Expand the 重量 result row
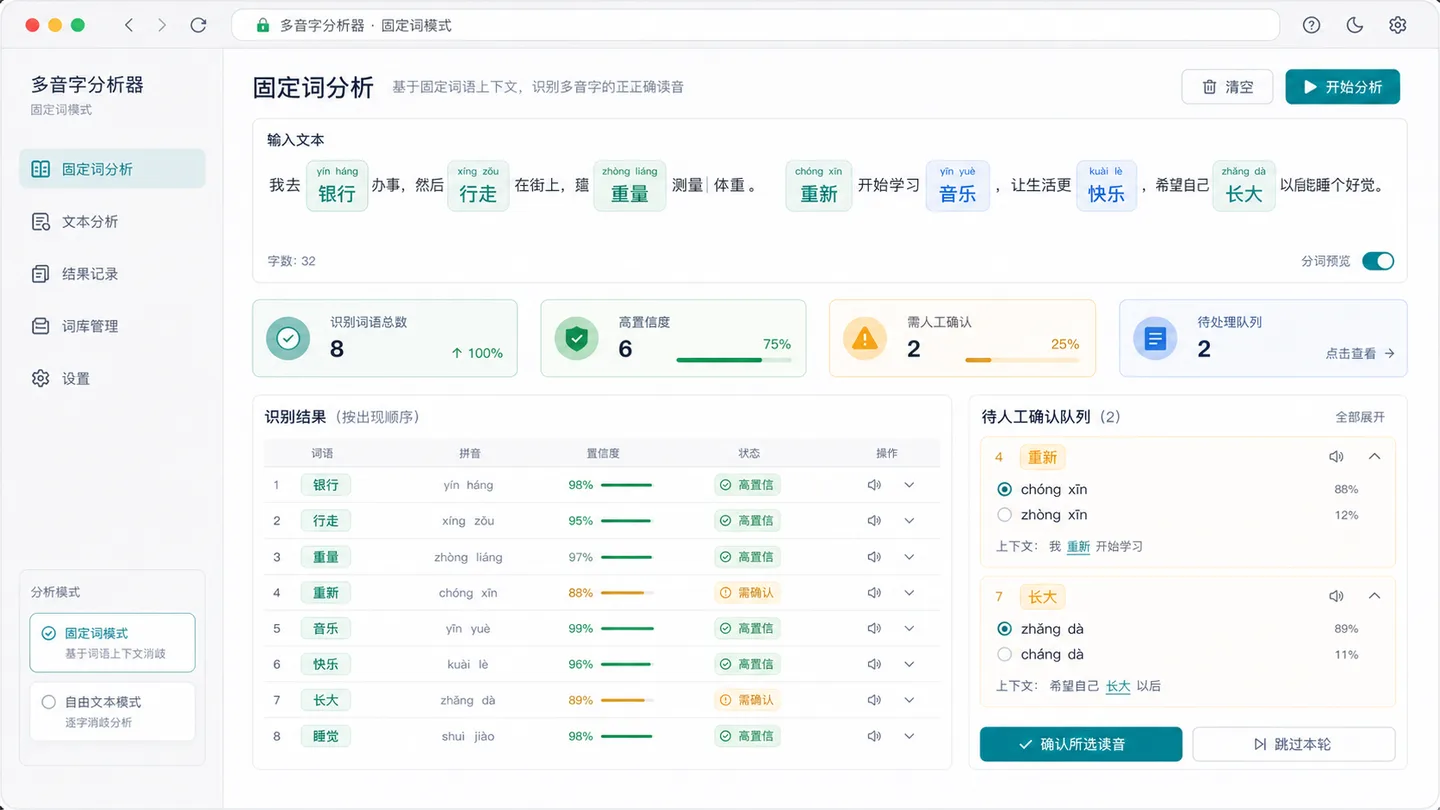The image size is (1440, 810). 909,557
